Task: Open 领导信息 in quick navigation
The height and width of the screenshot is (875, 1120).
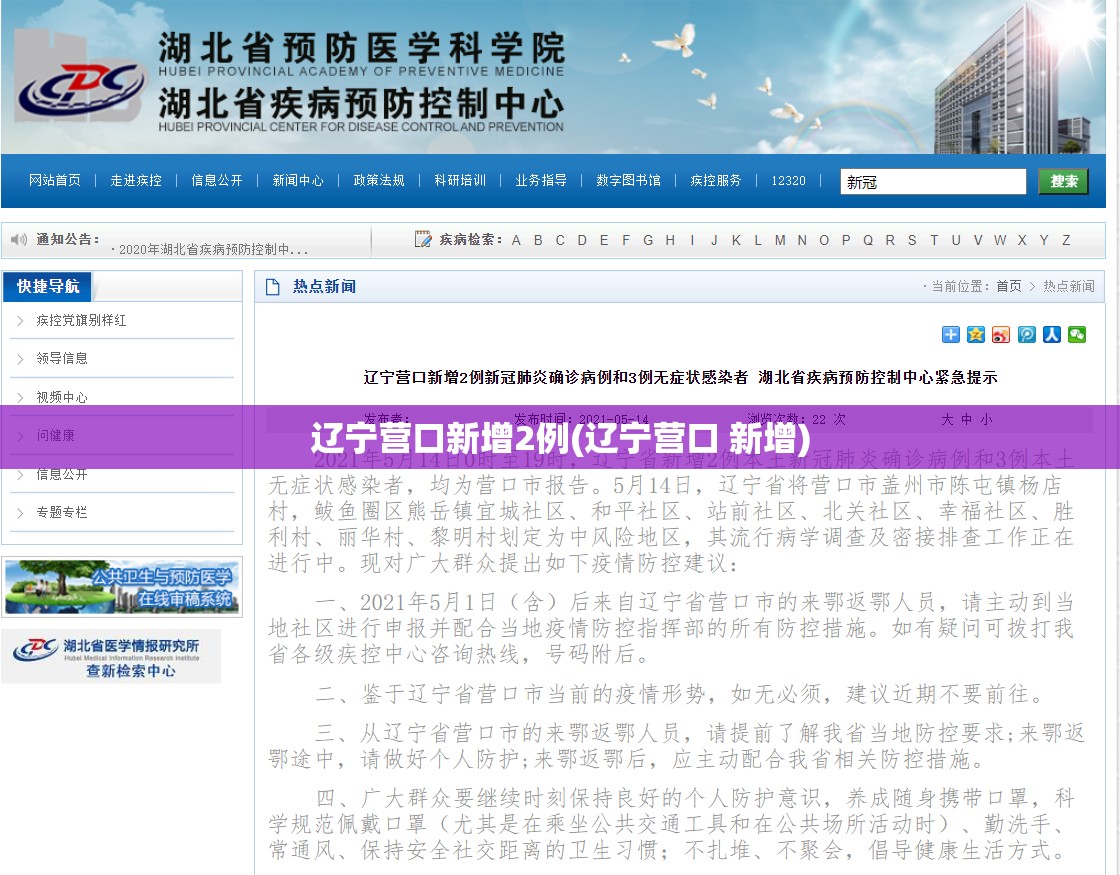Action: [x=62, y=359]
